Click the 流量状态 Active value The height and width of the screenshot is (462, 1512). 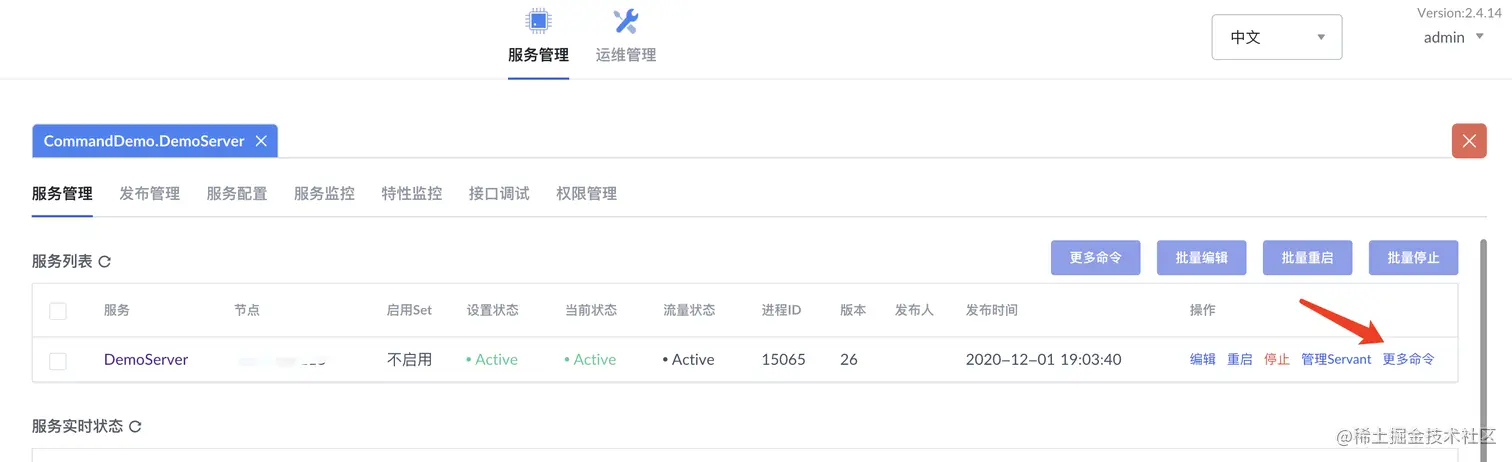pos(688,360)
